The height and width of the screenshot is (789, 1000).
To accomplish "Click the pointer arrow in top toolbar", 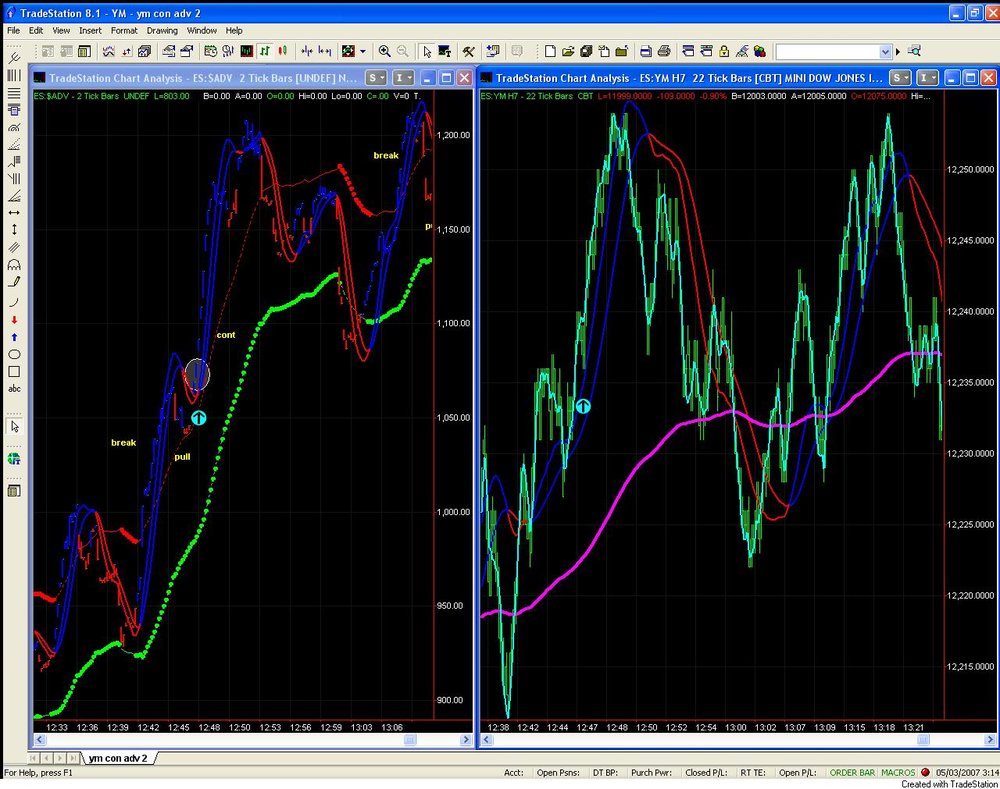I will click(x=427, y=51).
